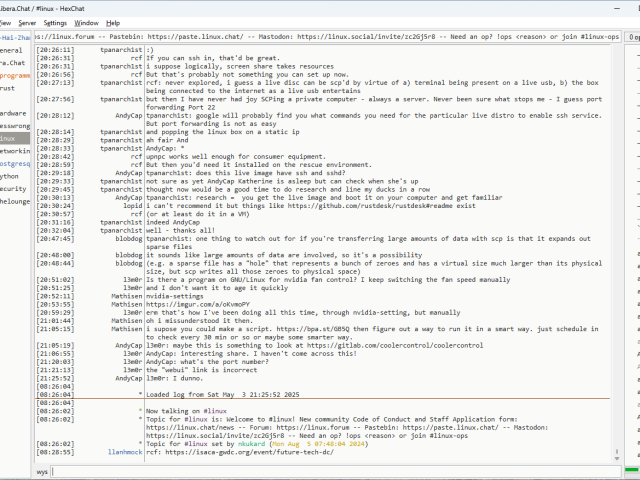Open the thelounge channel

coord(14,200)
